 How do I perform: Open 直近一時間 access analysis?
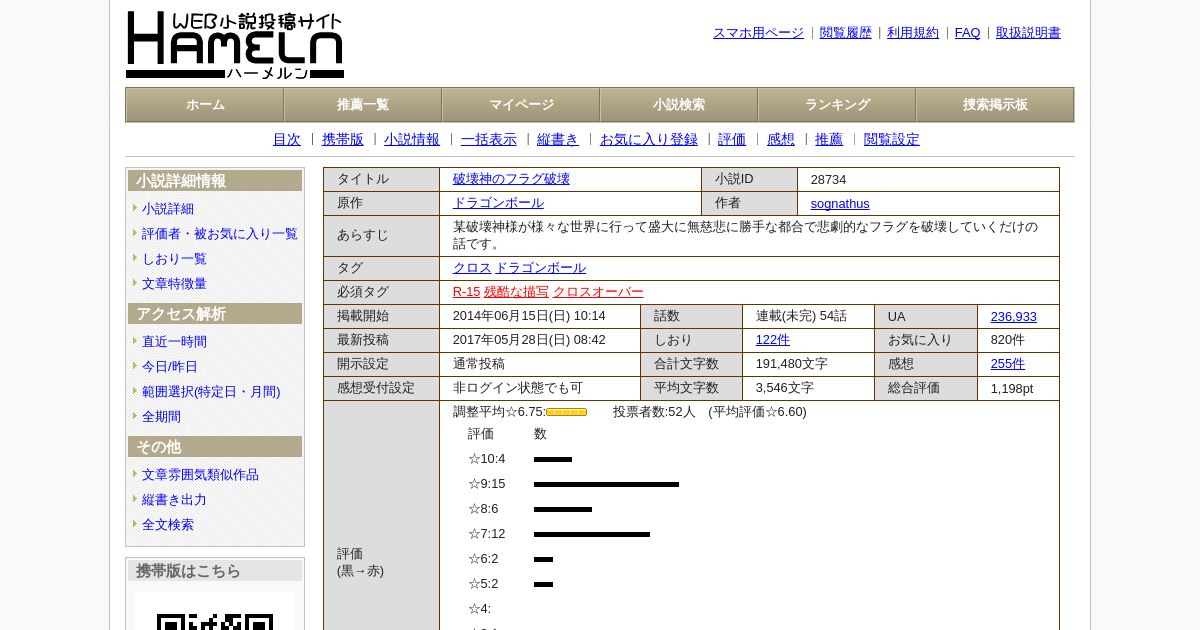click(x=174, y=342)
